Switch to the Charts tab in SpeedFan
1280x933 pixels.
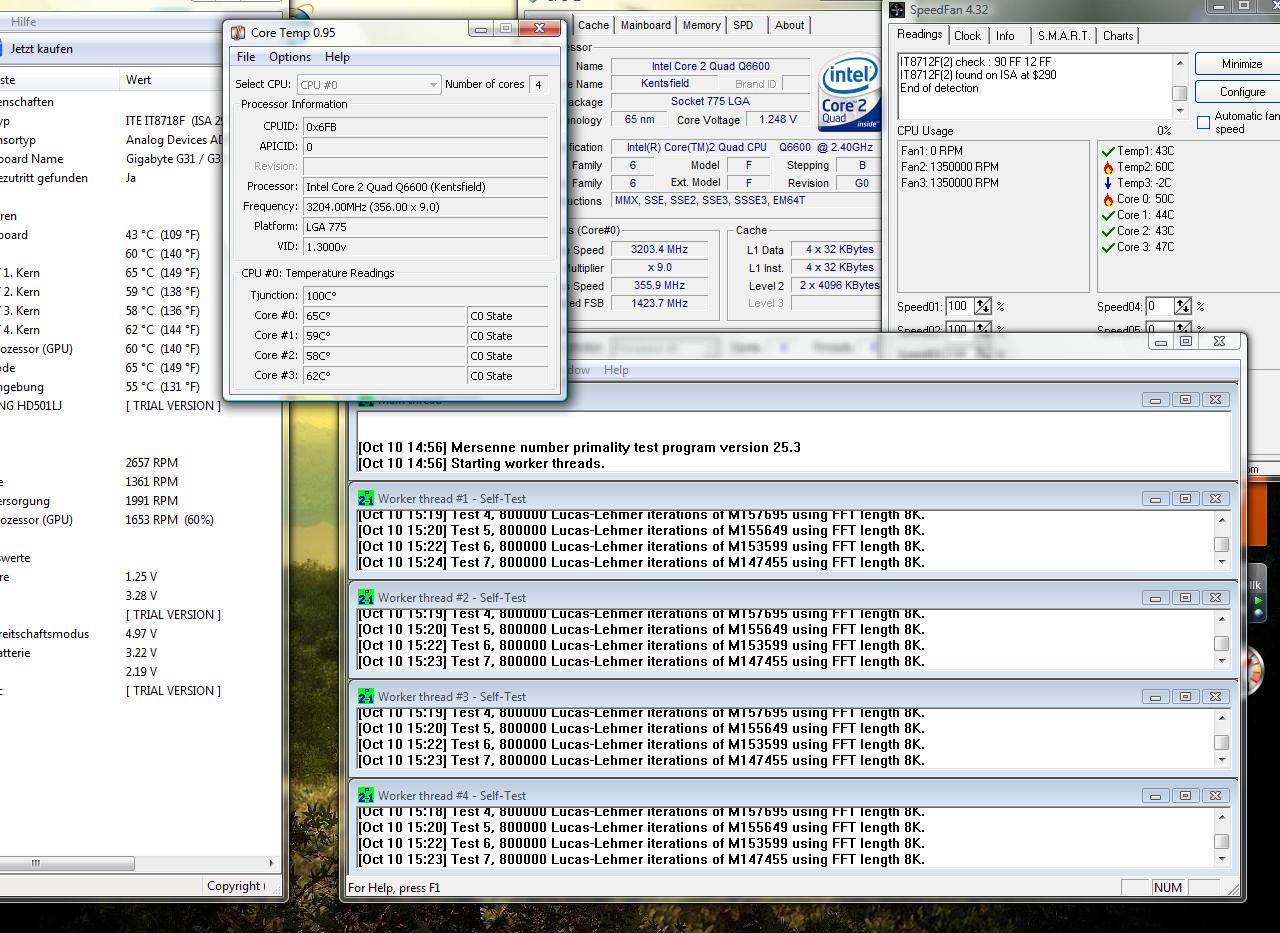pyautogui.click(x=1118, y=36)
